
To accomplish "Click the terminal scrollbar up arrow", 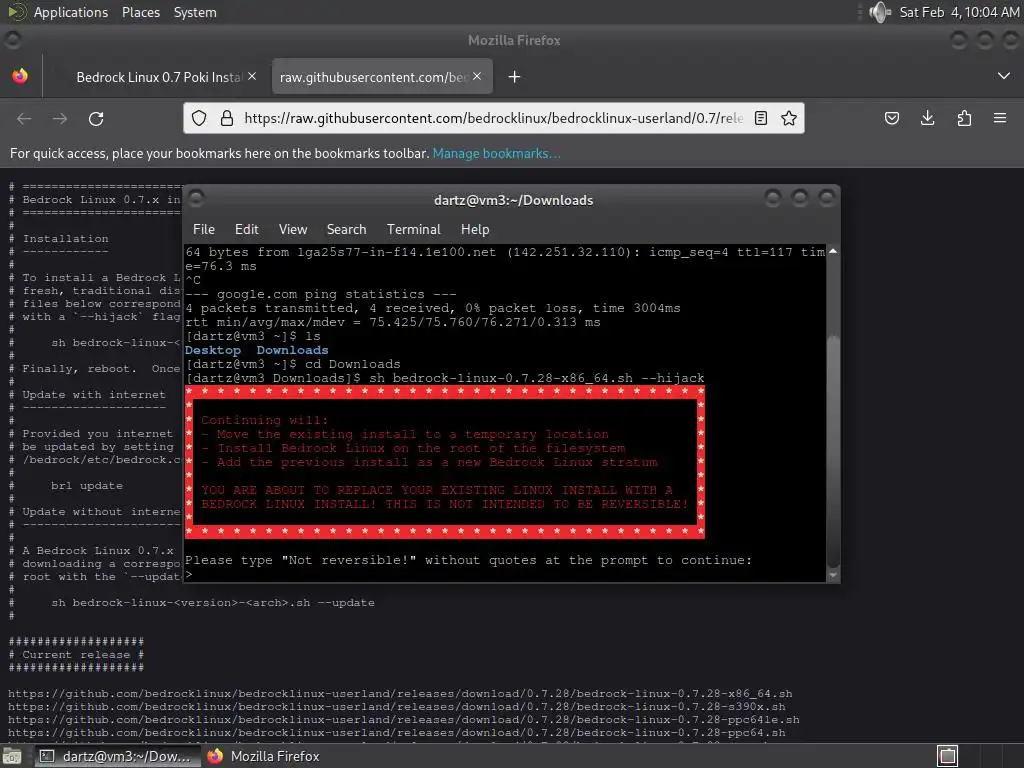I will pos(833,251).
